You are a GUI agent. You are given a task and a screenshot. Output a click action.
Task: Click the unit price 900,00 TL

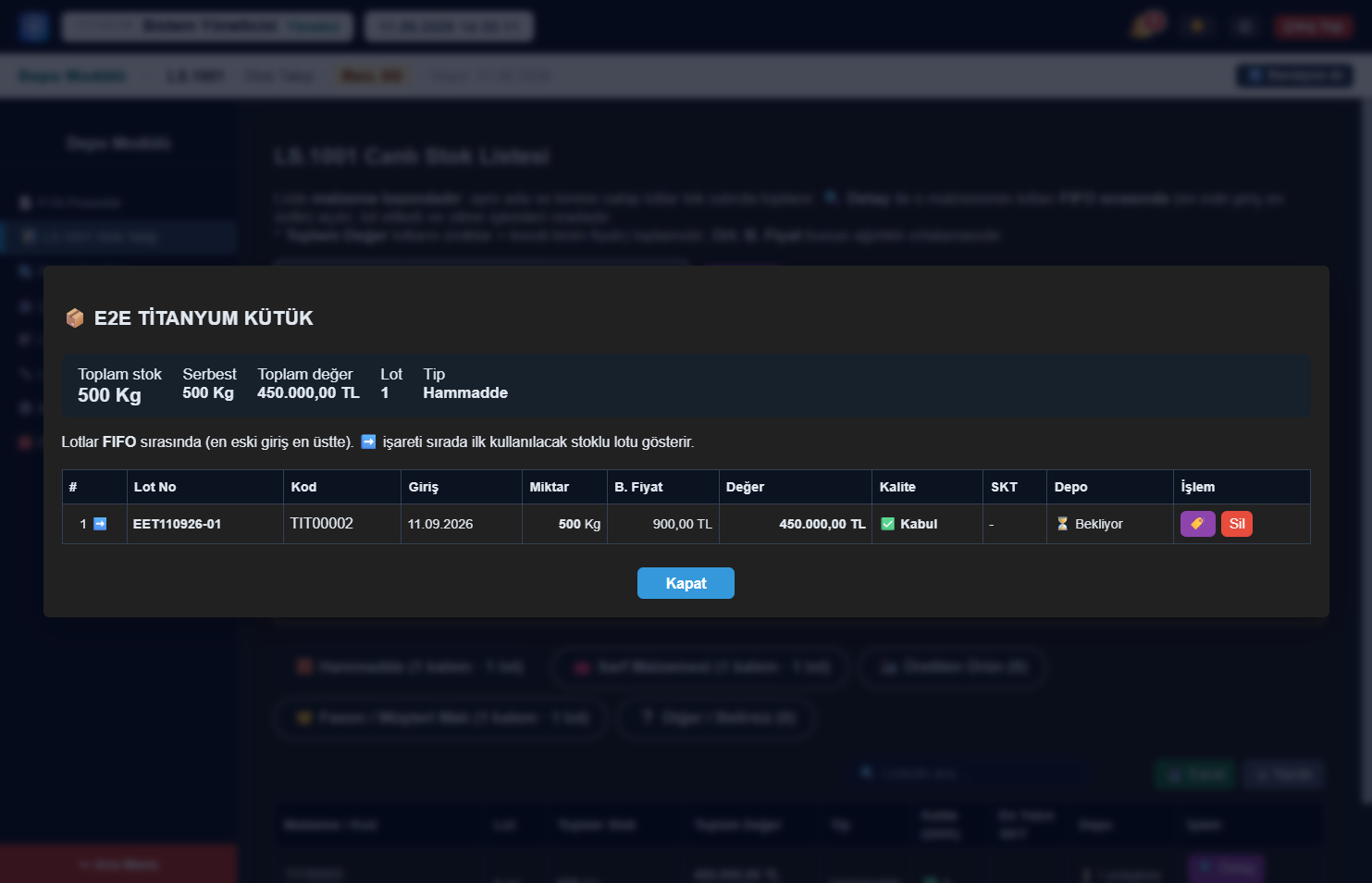pos(683,524)
